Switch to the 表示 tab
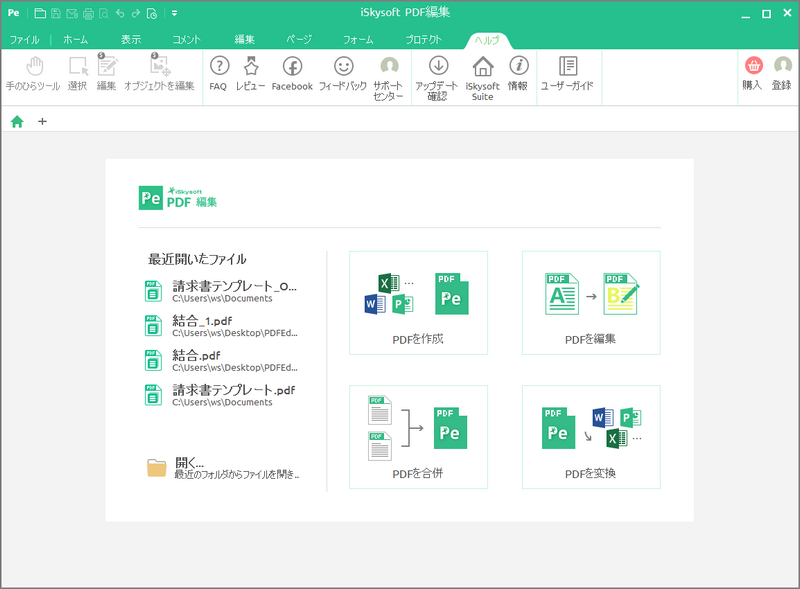800x589 pixels. click(131, 39)
